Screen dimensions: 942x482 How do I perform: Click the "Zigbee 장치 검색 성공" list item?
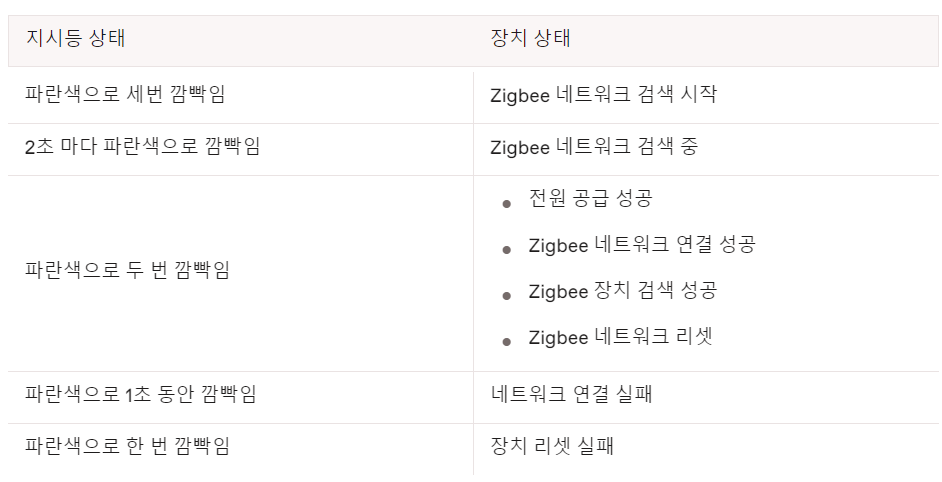click(622, 290)
